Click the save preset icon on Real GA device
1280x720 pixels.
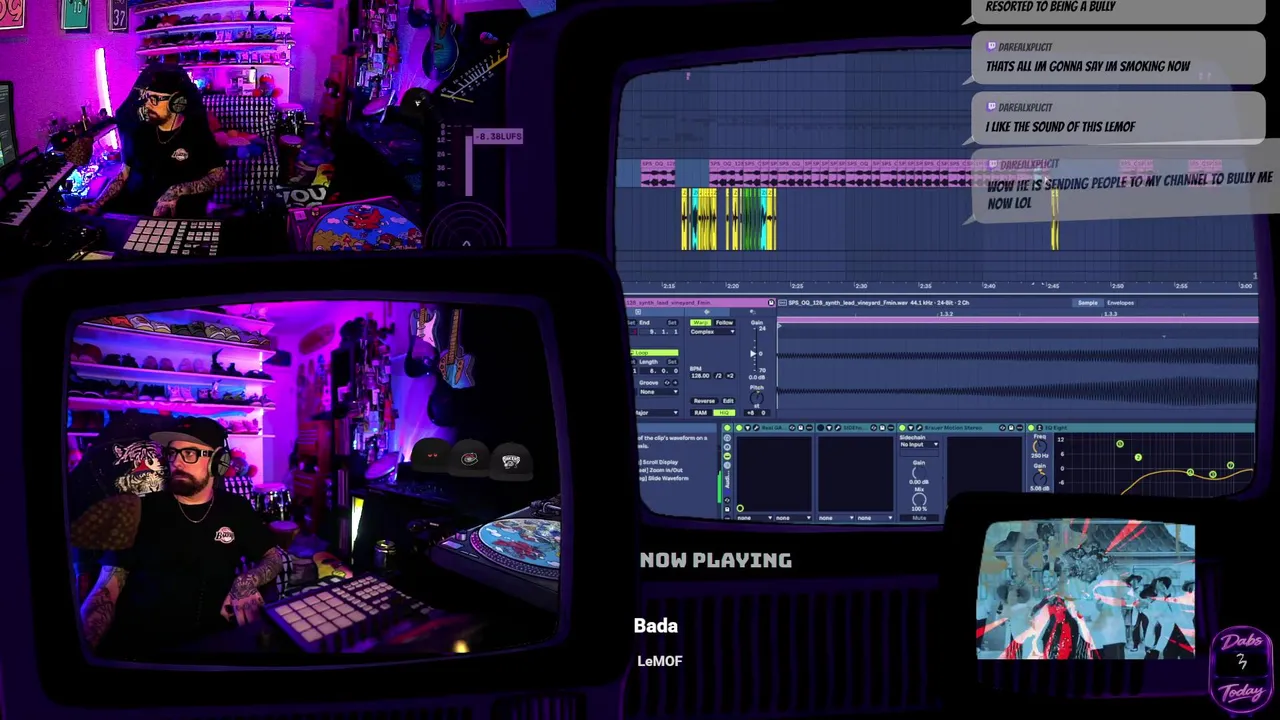coord(801,428)
